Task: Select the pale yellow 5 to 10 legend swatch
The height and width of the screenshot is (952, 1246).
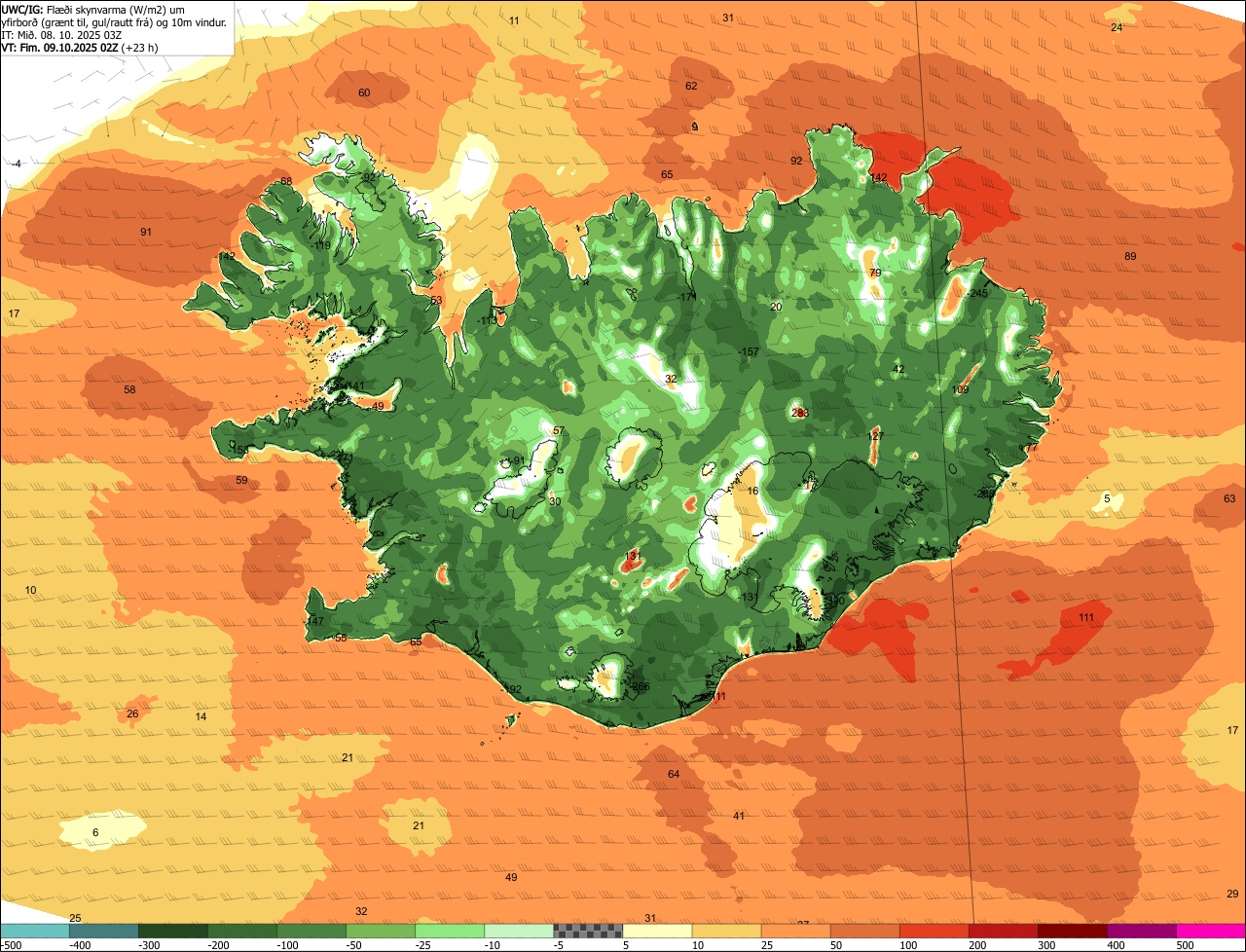Action: [x=656, y=931]
